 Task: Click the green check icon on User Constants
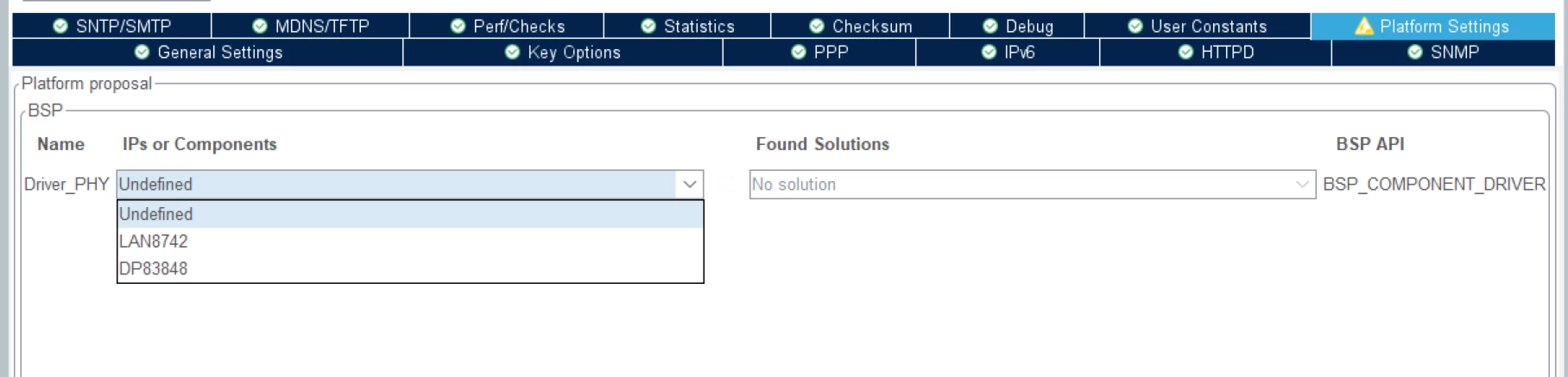coord(1135,26)
